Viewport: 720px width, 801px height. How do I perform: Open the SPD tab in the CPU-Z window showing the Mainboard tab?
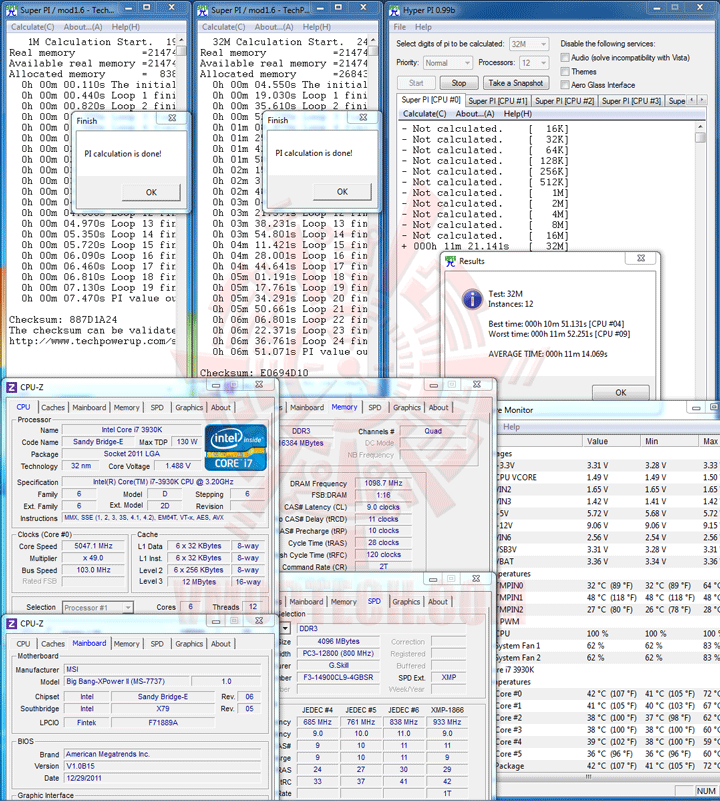pos(157,644)
